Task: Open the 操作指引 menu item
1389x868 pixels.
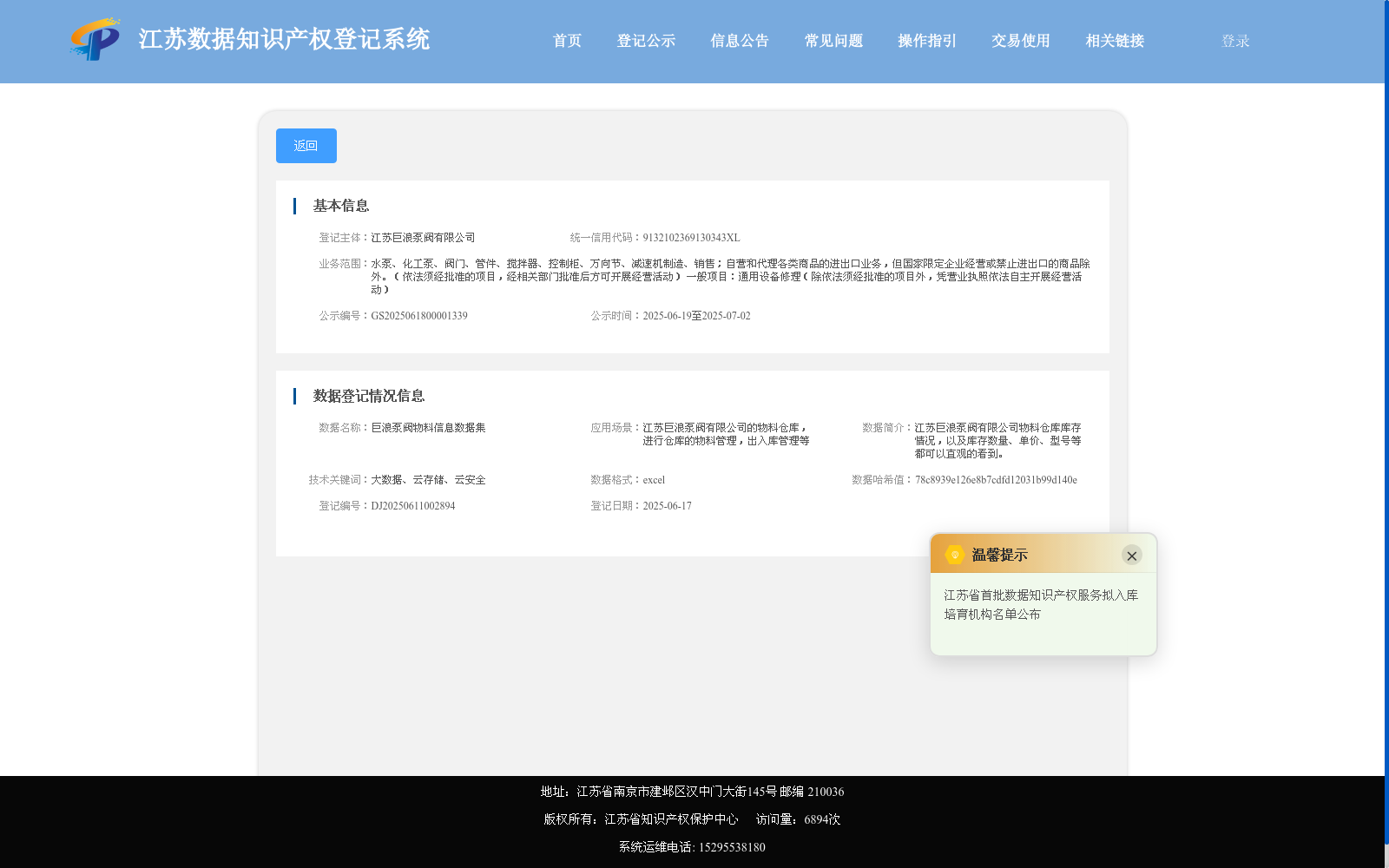Action: click(x=927, y=41)
